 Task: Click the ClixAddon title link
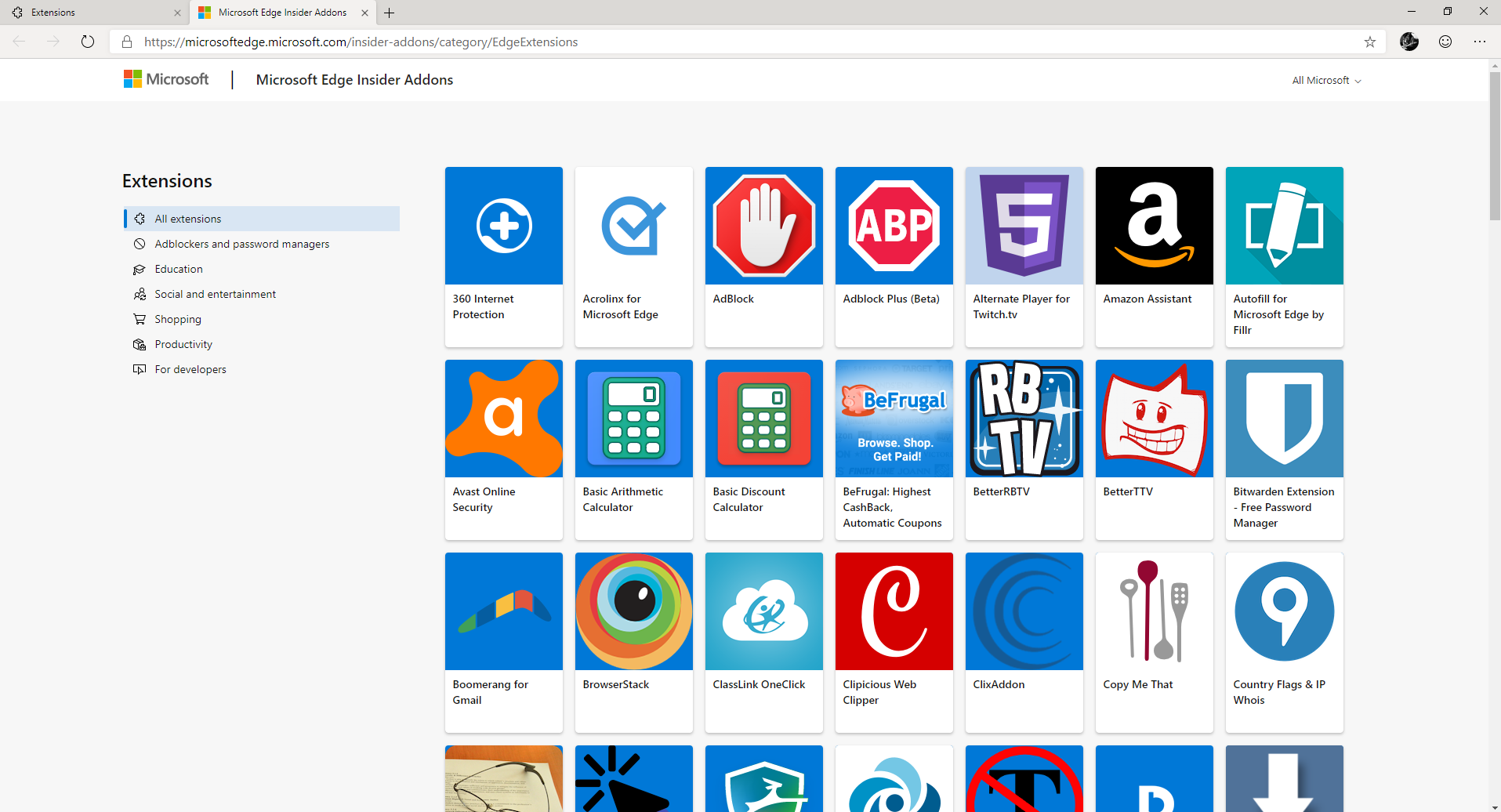pos(999,684)
